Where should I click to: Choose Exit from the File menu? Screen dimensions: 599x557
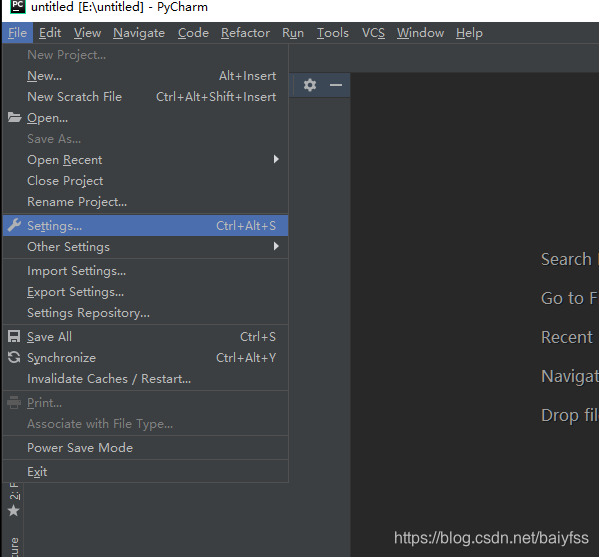[145, 472]
